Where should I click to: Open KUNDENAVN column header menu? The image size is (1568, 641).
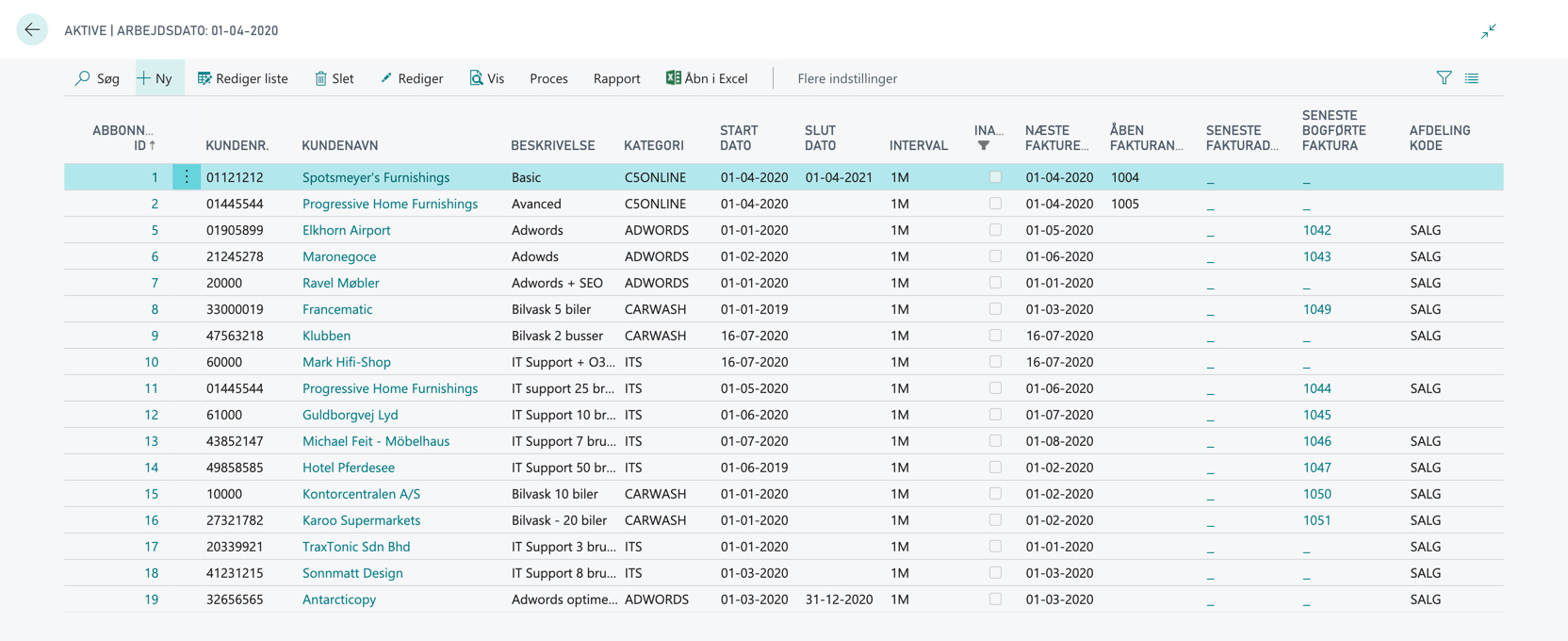(x=339, y=145)
